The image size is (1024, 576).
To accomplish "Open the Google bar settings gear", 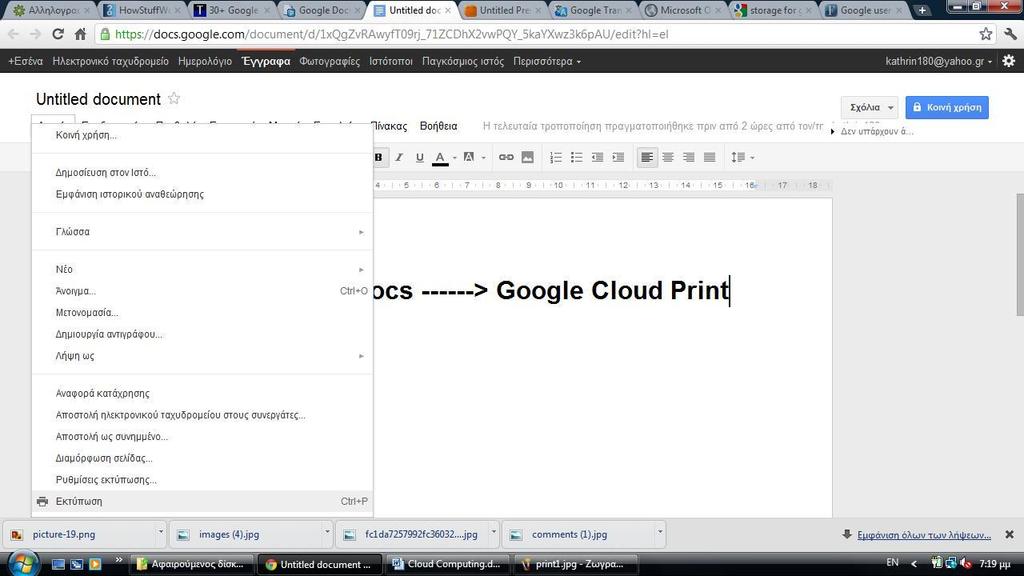I will [x=1009, y=61].
